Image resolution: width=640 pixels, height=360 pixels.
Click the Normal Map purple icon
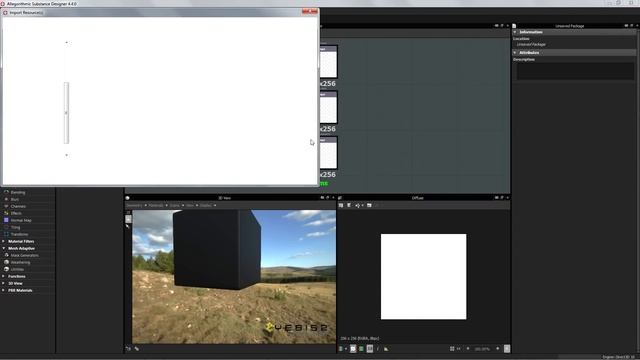[x=6, y=220]
